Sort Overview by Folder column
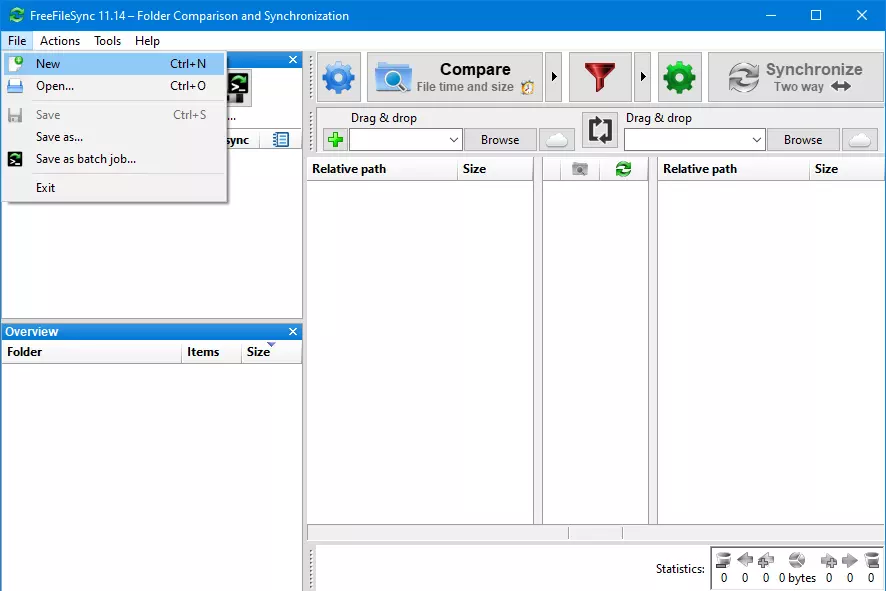This screenshot has width=886, height=591. click(x=92, y=352)
